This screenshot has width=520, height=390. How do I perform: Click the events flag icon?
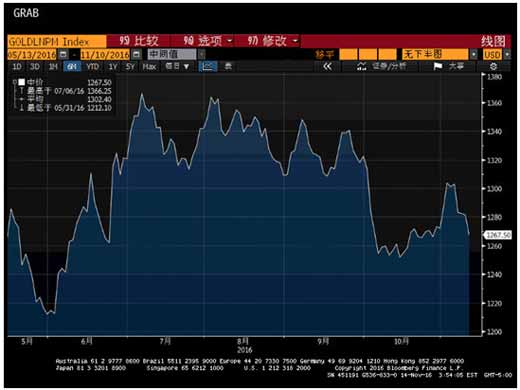pos(437,66)
